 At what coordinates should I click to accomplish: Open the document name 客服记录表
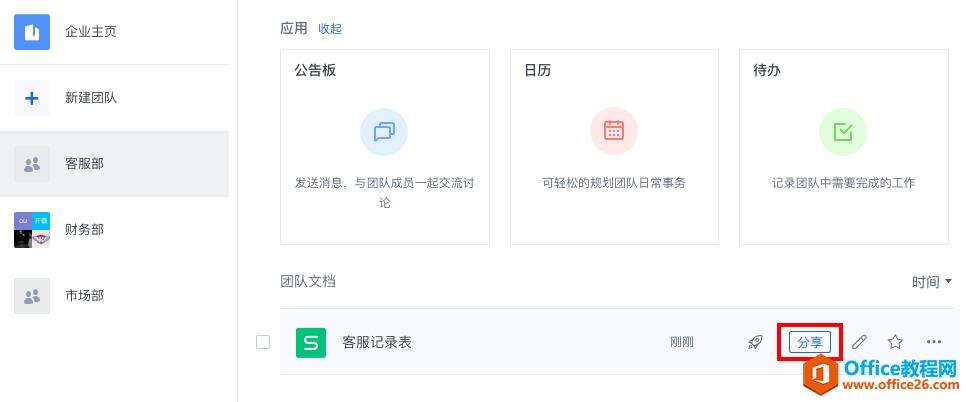[x=377, y=343]
